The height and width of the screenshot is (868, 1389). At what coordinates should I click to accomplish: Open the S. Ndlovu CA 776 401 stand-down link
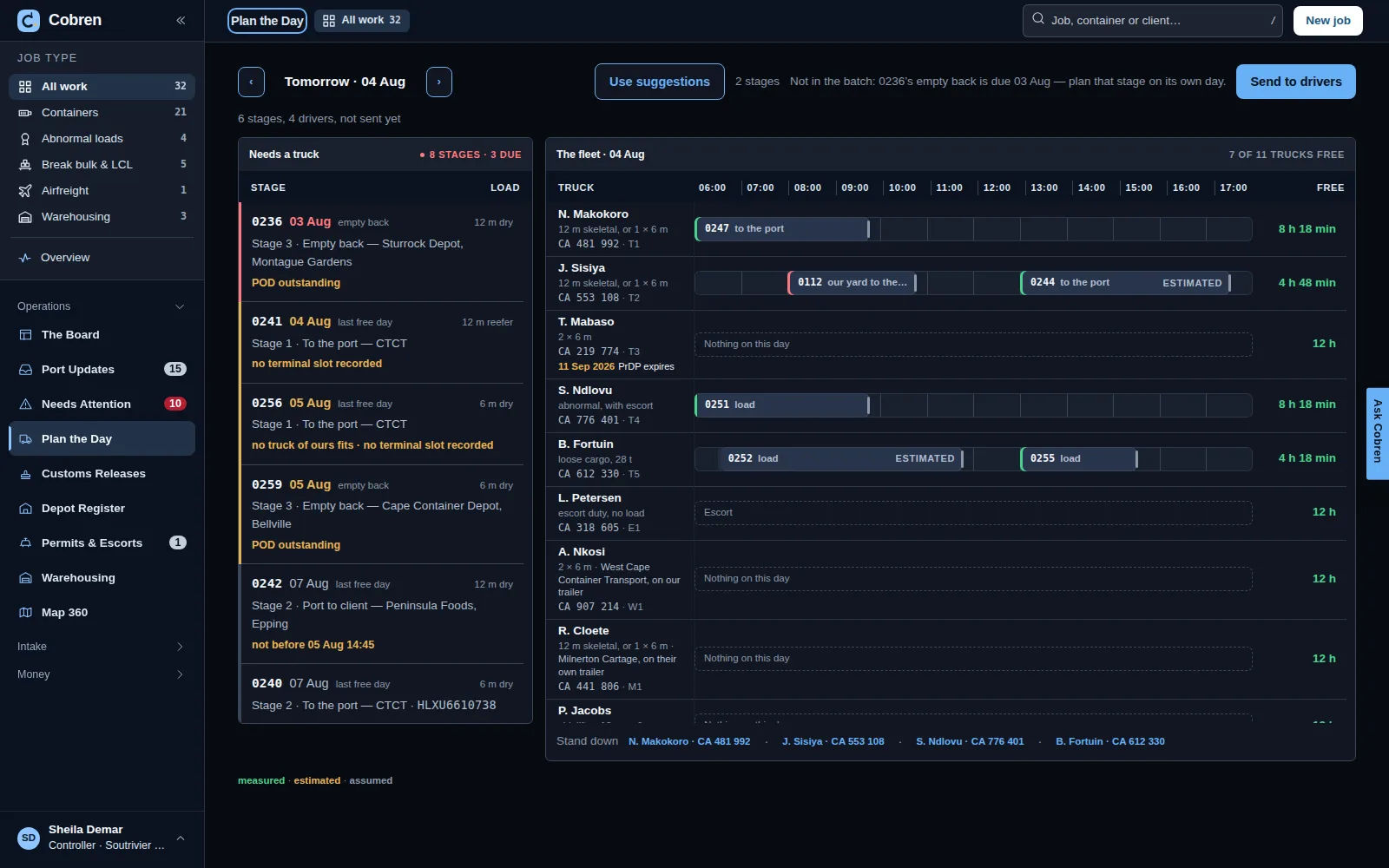click(x=970, y=742)
